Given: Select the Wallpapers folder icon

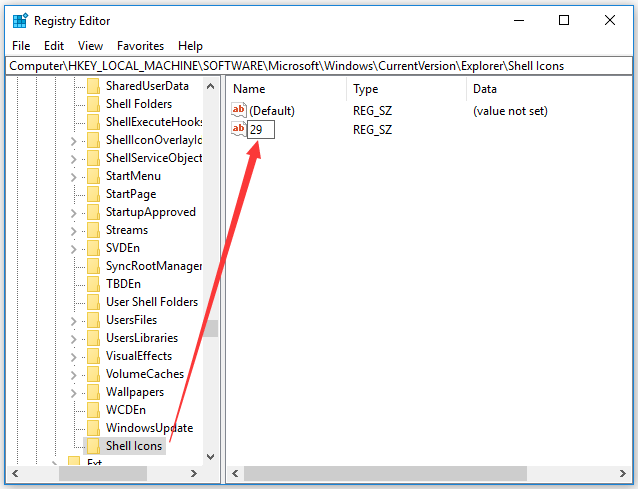Looking at the screenshot, I should pos(94,392).
